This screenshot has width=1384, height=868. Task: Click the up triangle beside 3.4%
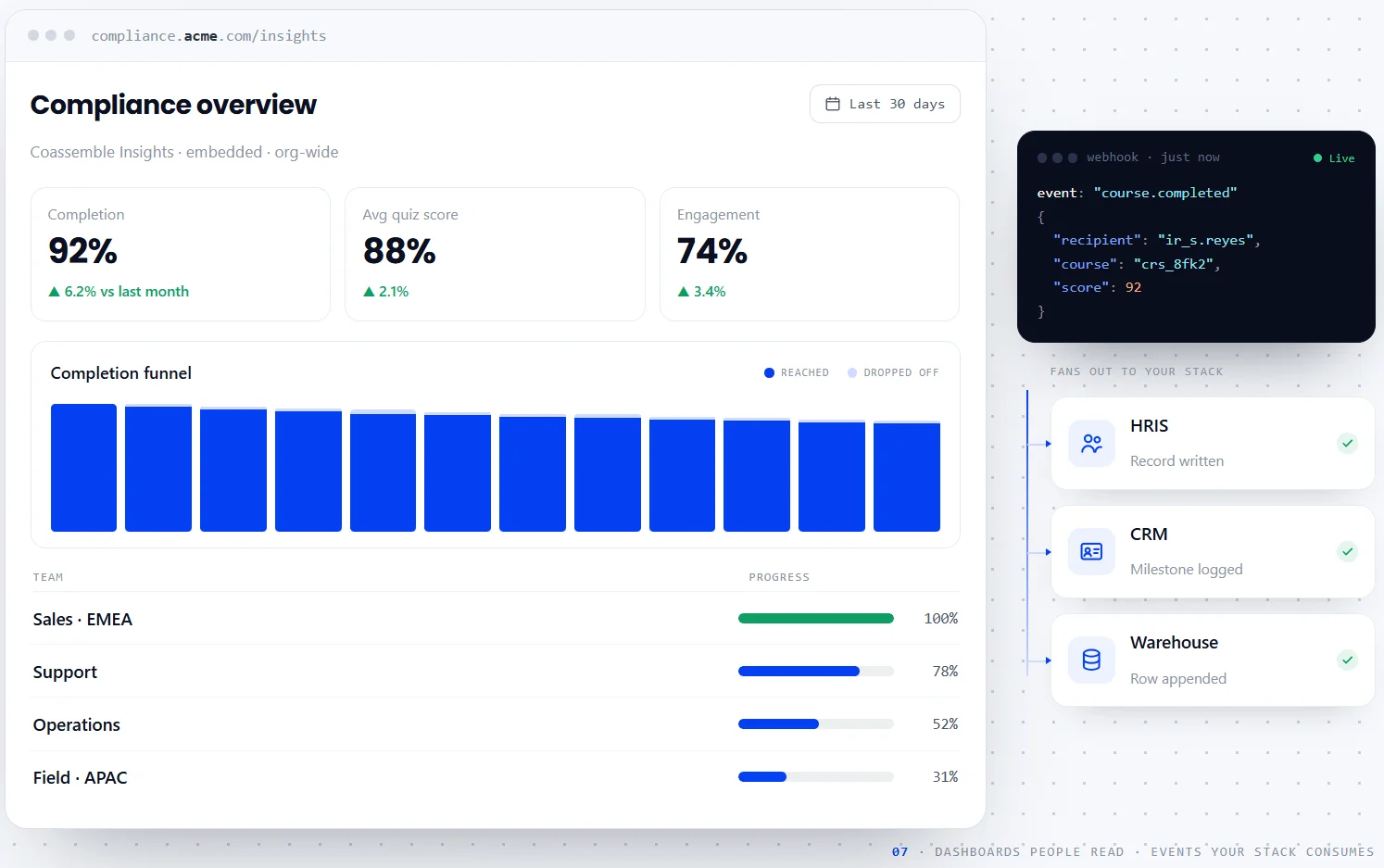pos(684,292)
